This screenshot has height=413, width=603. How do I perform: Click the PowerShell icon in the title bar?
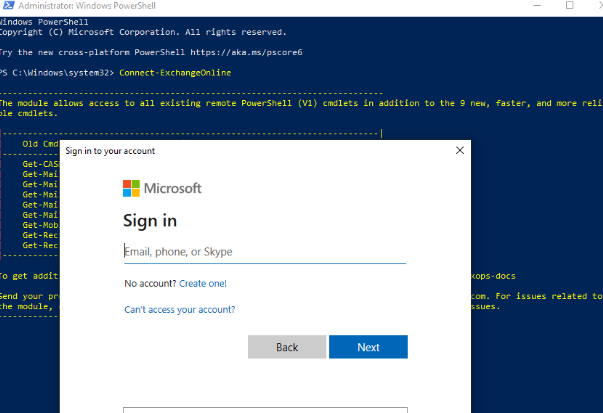8,5
